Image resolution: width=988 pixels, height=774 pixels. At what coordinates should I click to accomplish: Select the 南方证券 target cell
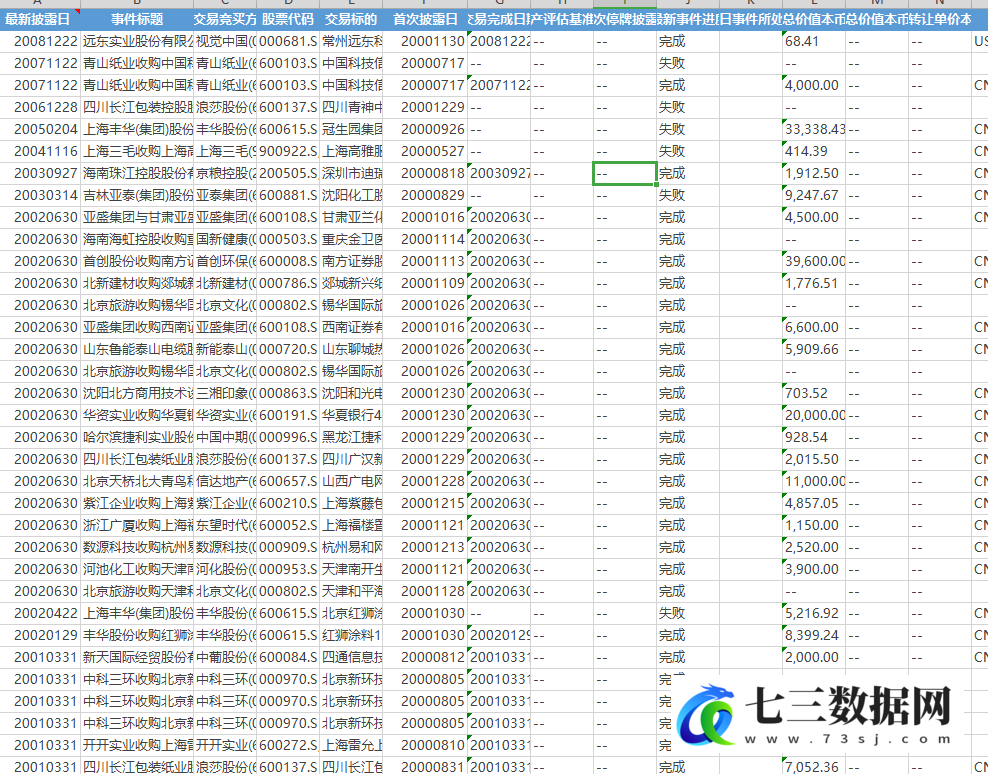click(351, 261)
